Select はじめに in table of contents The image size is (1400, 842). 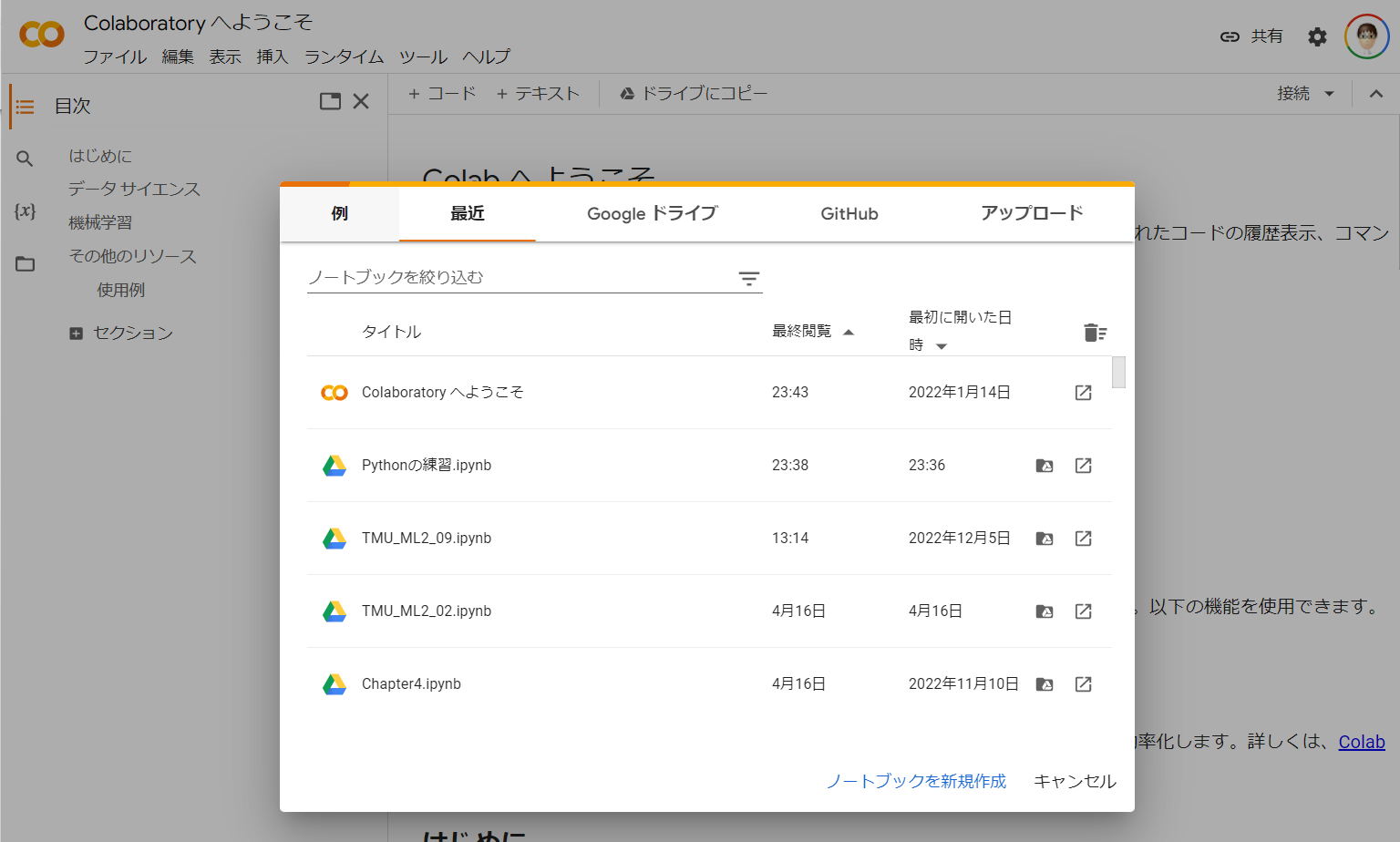click(100, 156)
